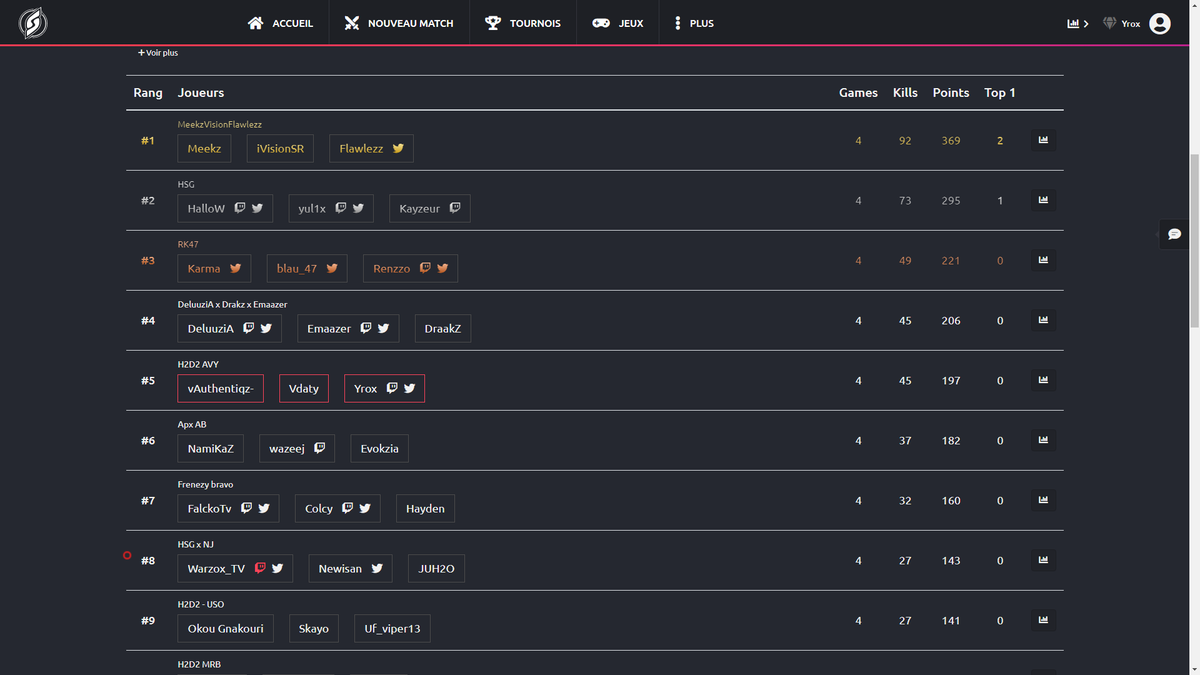
Task: Select player Evokzia
Action: point(380,448)
